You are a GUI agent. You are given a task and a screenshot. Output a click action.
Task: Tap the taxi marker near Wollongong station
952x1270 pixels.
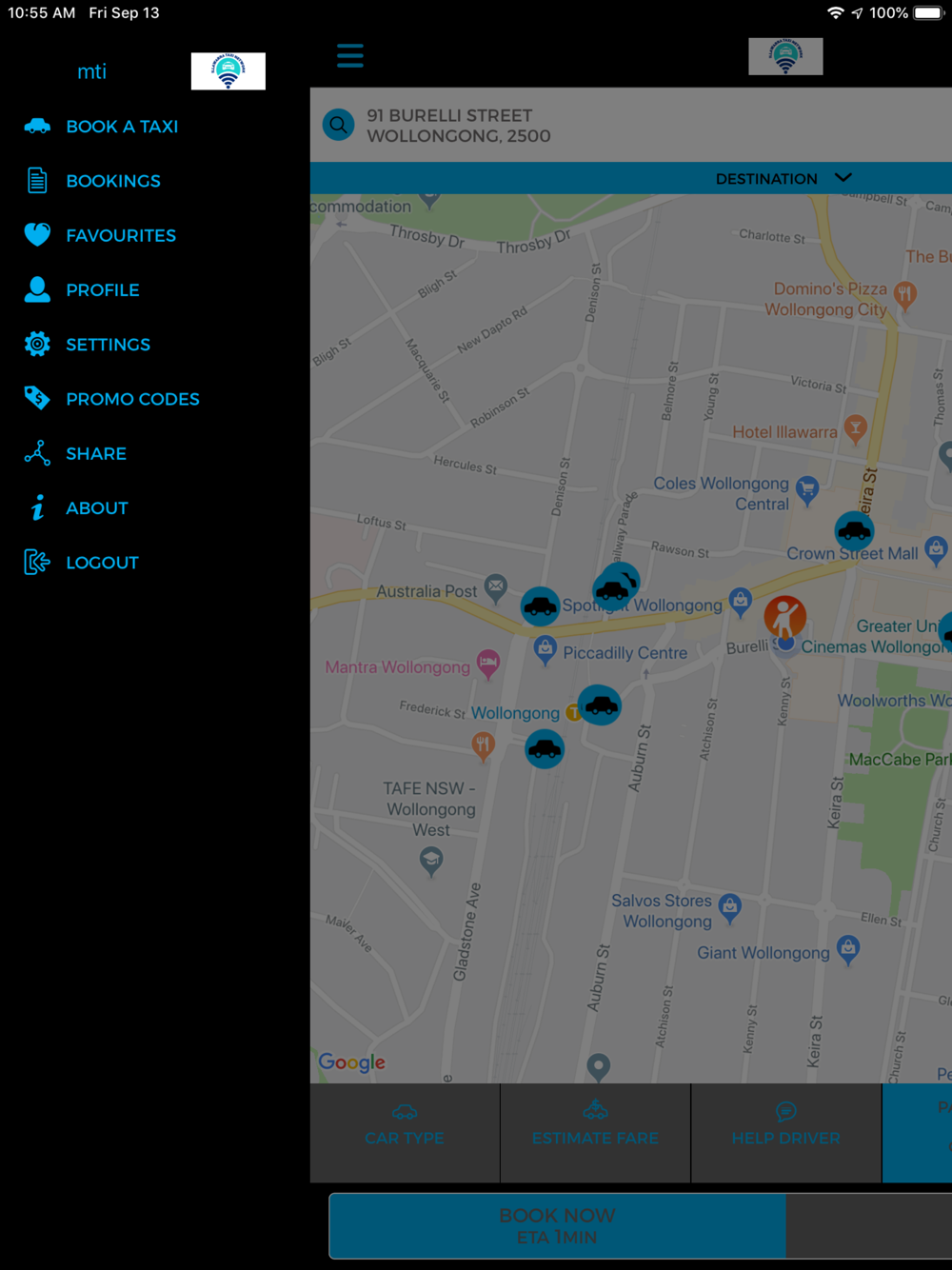tap(600, 705)
